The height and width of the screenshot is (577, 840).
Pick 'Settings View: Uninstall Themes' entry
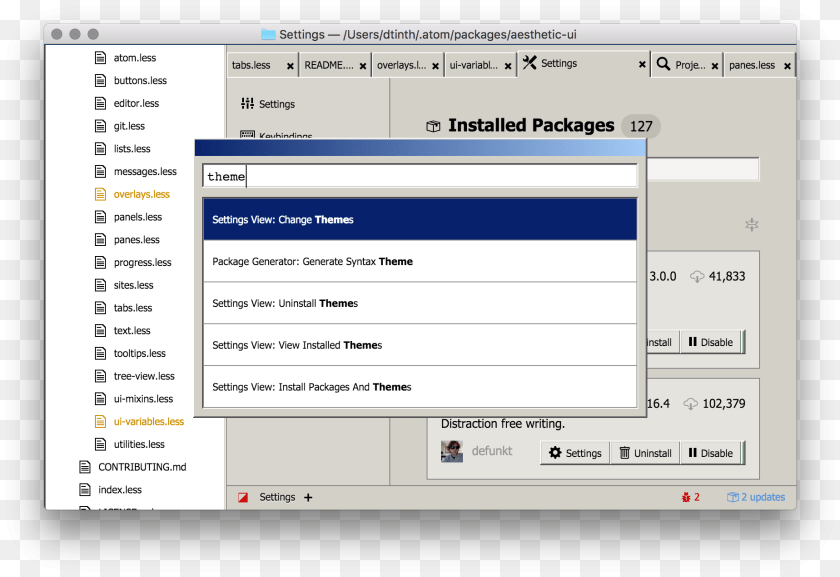click(420, 303)
